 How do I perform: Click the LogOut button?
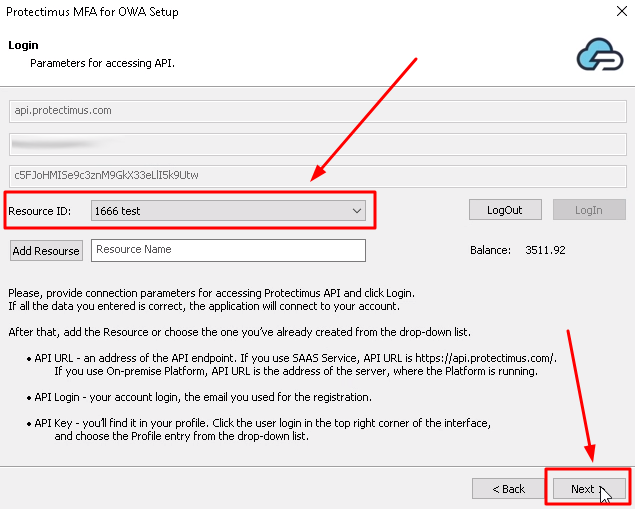pyautogui.click(x=505, y=210)
